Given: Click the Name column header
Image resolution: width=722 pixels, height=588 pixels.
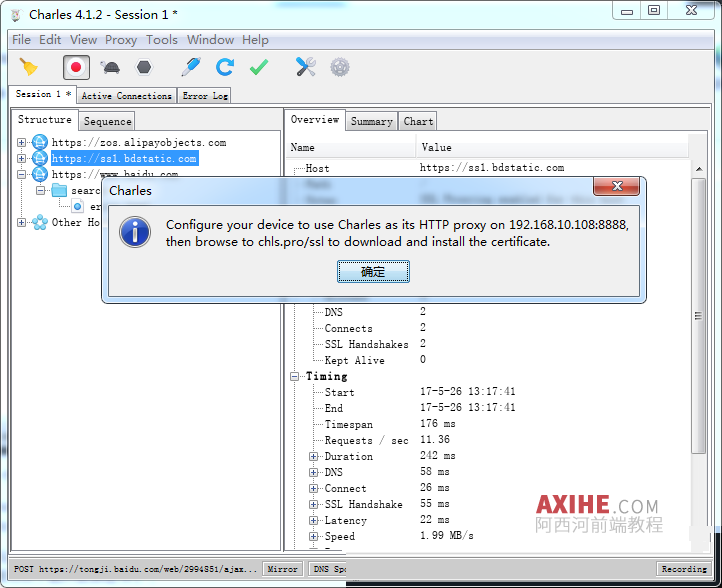Looking at the screenshot, I should tap(351, 147).
